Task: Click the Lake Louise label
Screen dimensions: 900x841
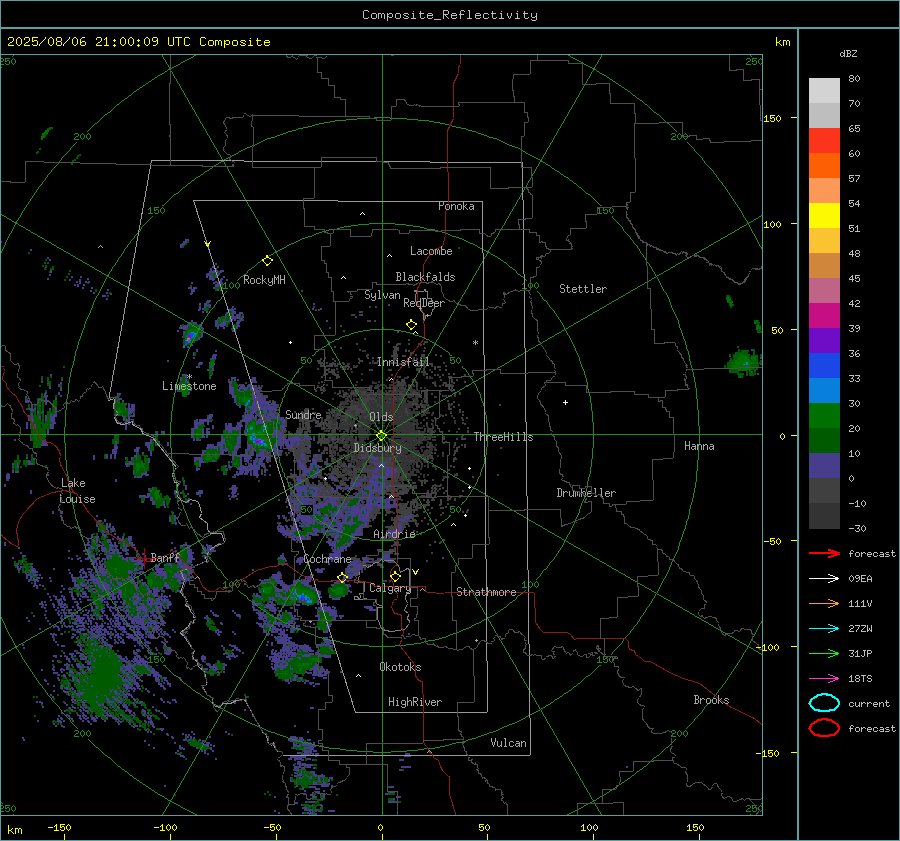Action: (77, 491)
